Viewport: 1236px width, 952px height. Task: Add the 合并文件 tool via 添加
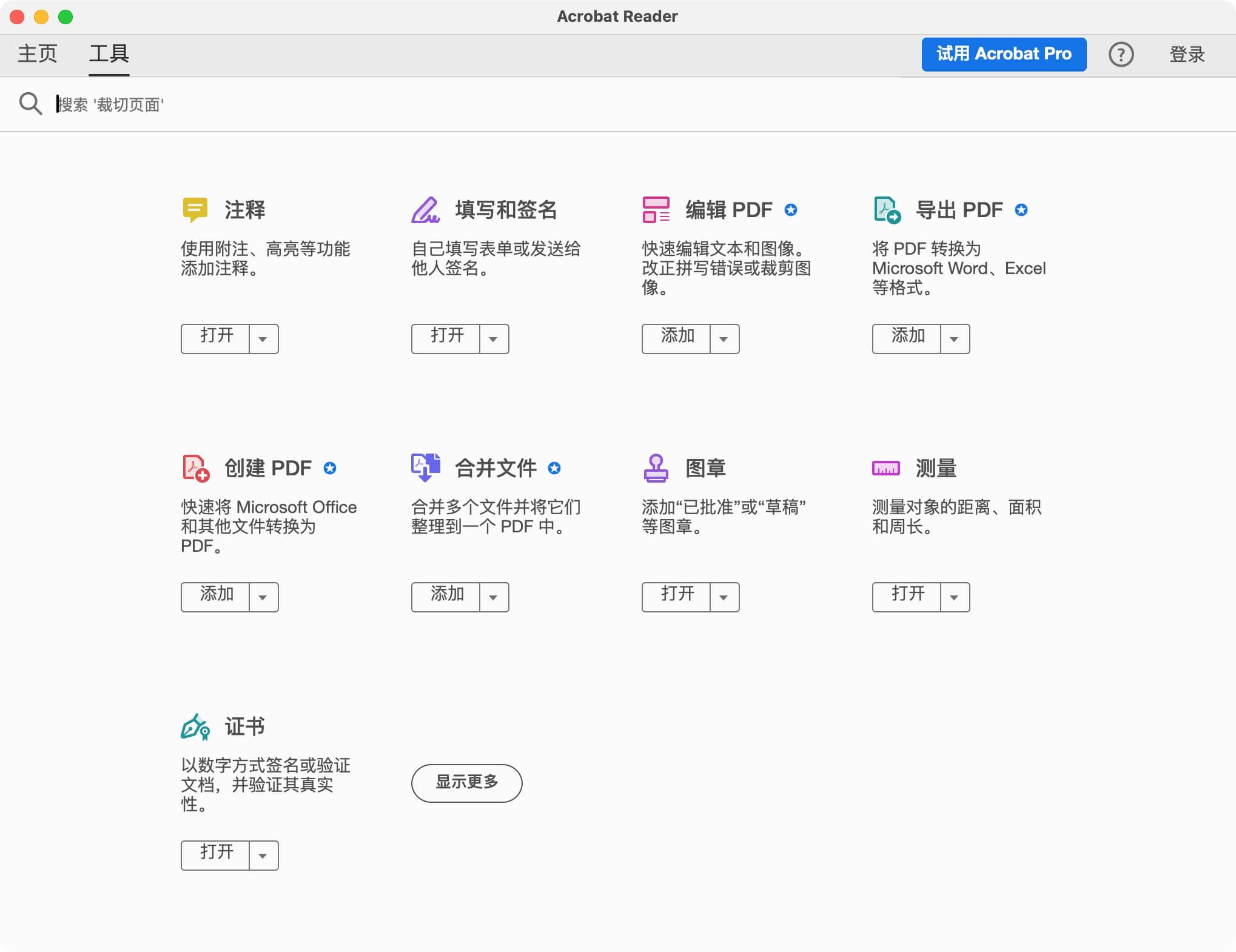coord(446,597)
